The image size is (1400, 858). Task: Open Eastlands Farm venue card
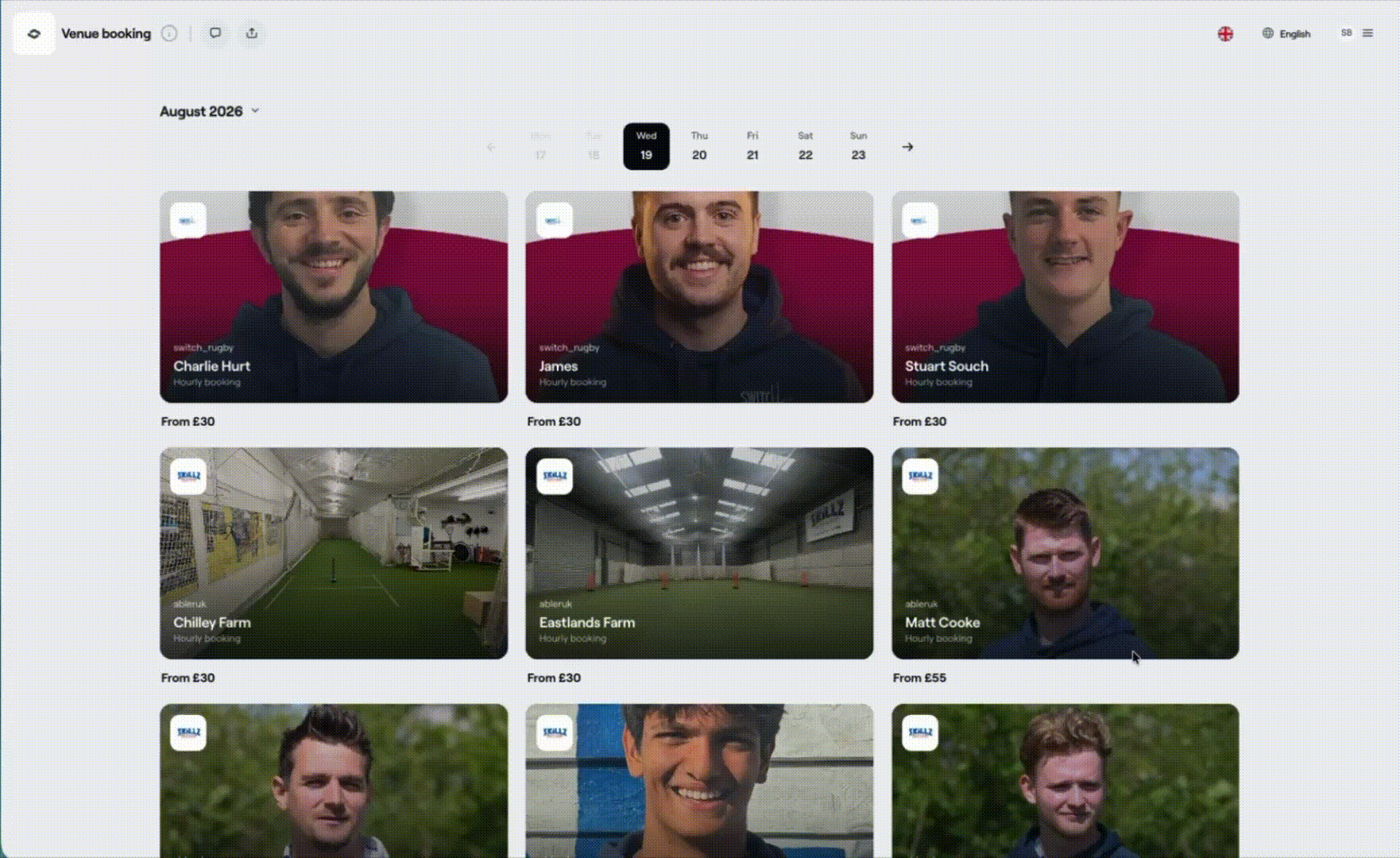(699, 553)
